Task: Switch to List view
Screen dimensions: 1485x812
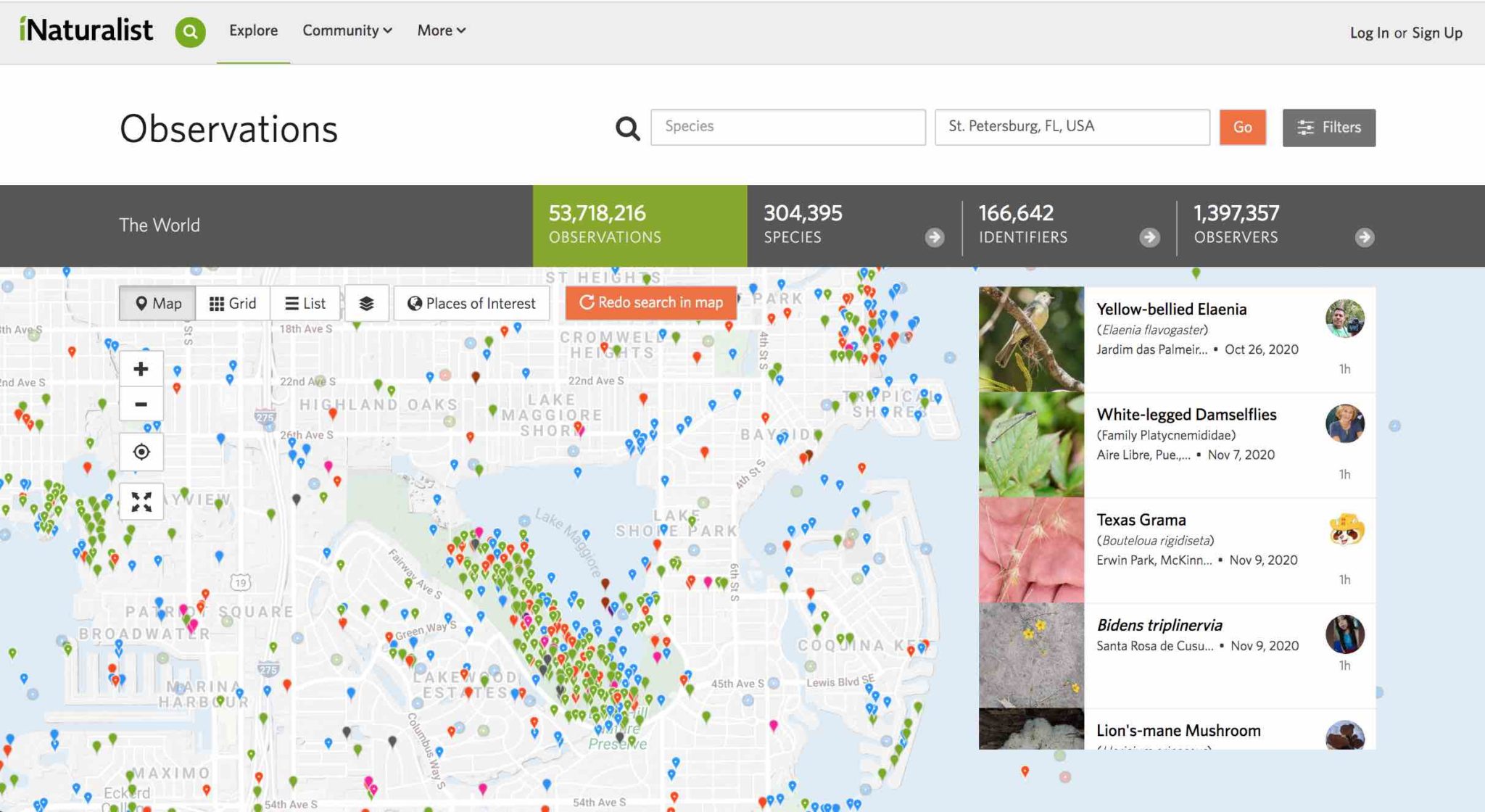Action: [305, 303]
